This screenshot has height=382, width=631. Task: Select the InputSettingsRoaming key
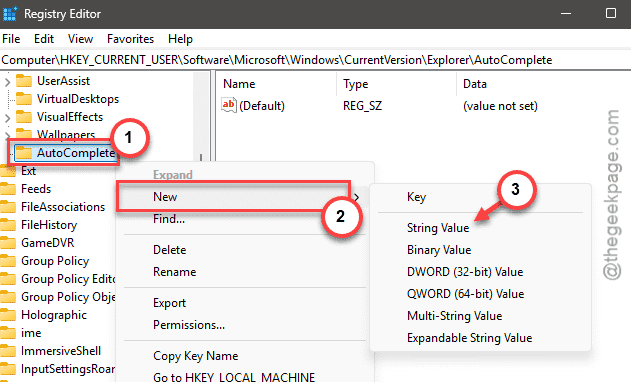point(68,369)
